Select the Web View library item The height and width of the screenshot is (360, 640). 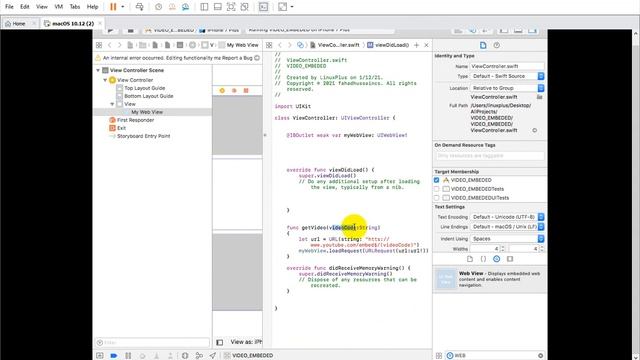[490, 279]
